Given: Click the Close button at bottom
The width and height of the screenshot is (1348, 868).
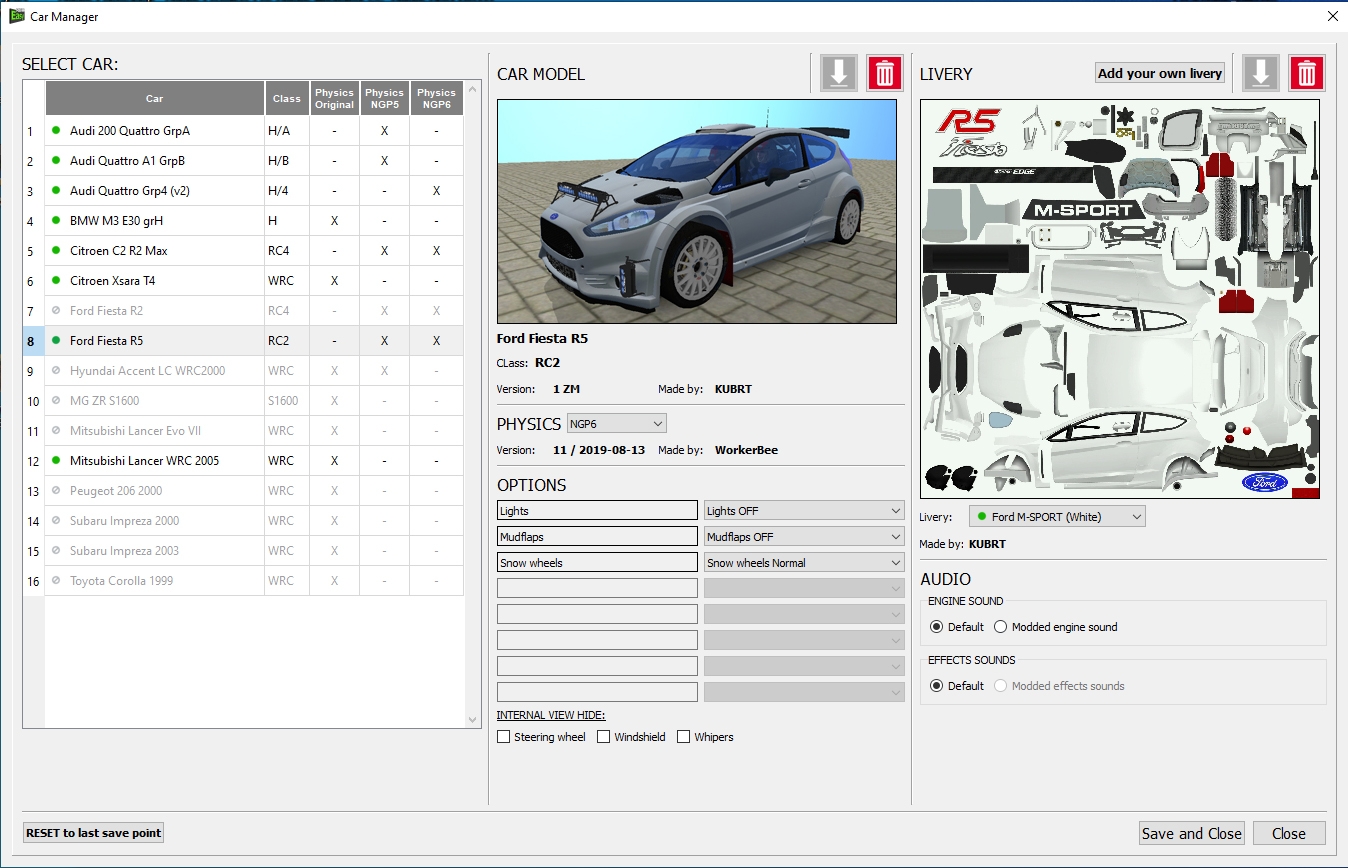Looking at the screenshot, I should click(x=1289, y=833).
